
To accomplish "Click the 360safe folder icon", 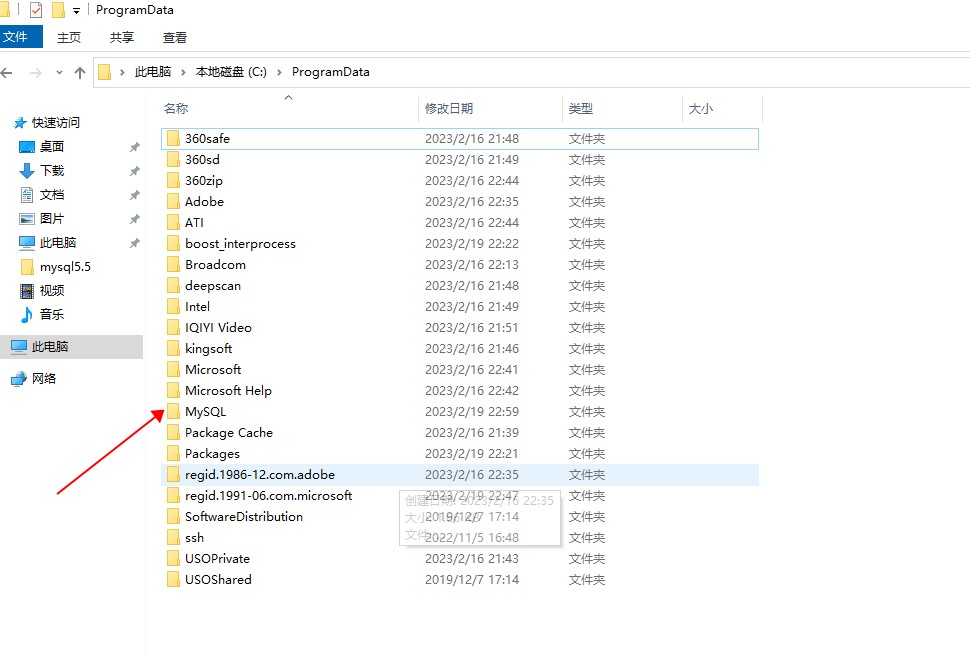I will 173,139.
